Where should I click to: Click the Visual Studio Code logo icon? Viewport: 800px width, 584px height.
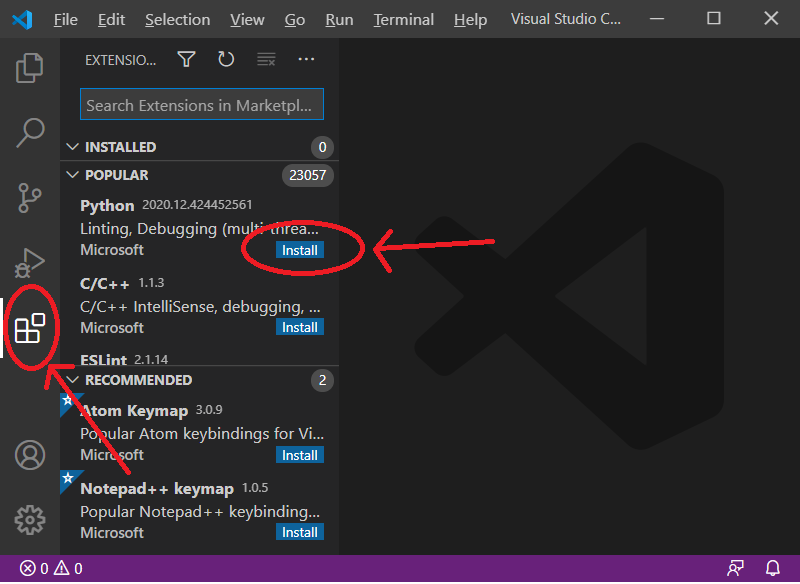22,19
